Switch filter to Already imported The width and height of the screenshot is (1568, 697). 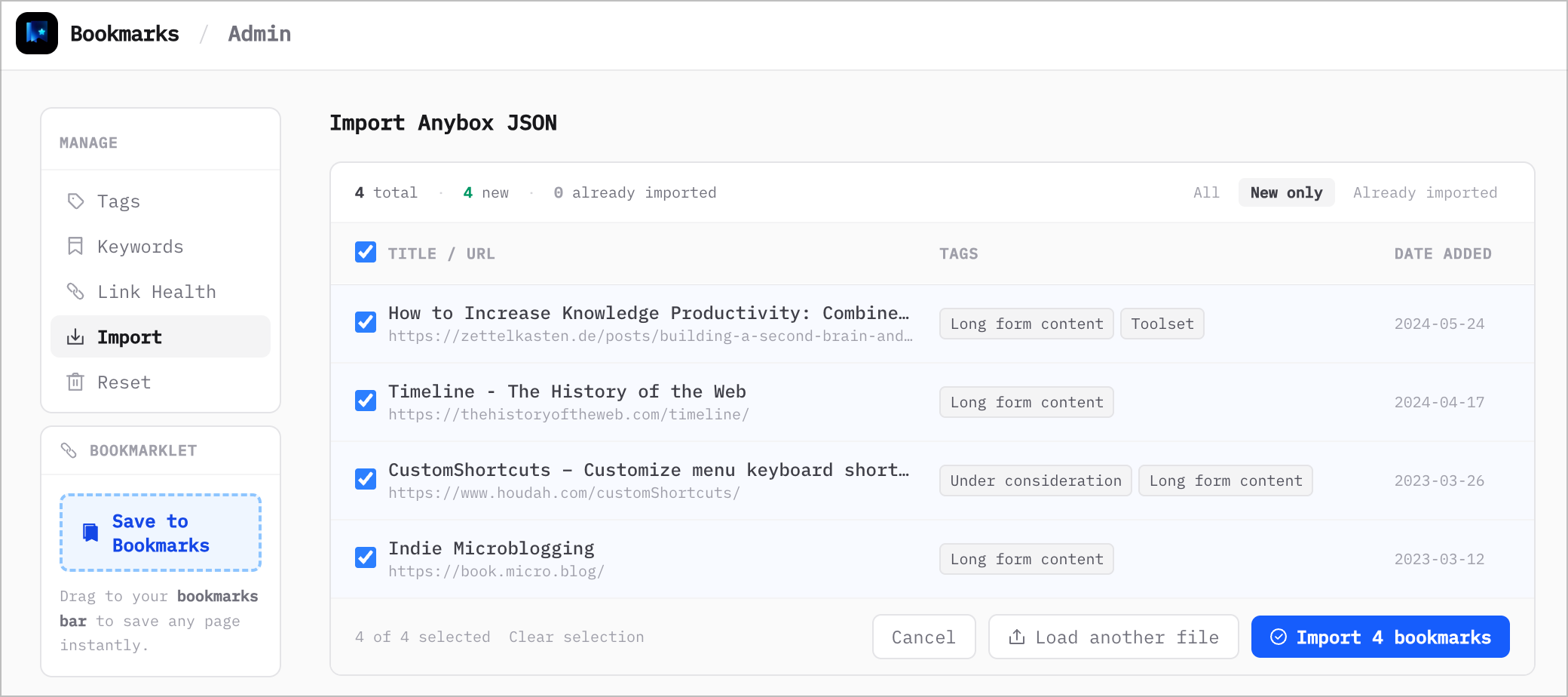point(1424,192)
